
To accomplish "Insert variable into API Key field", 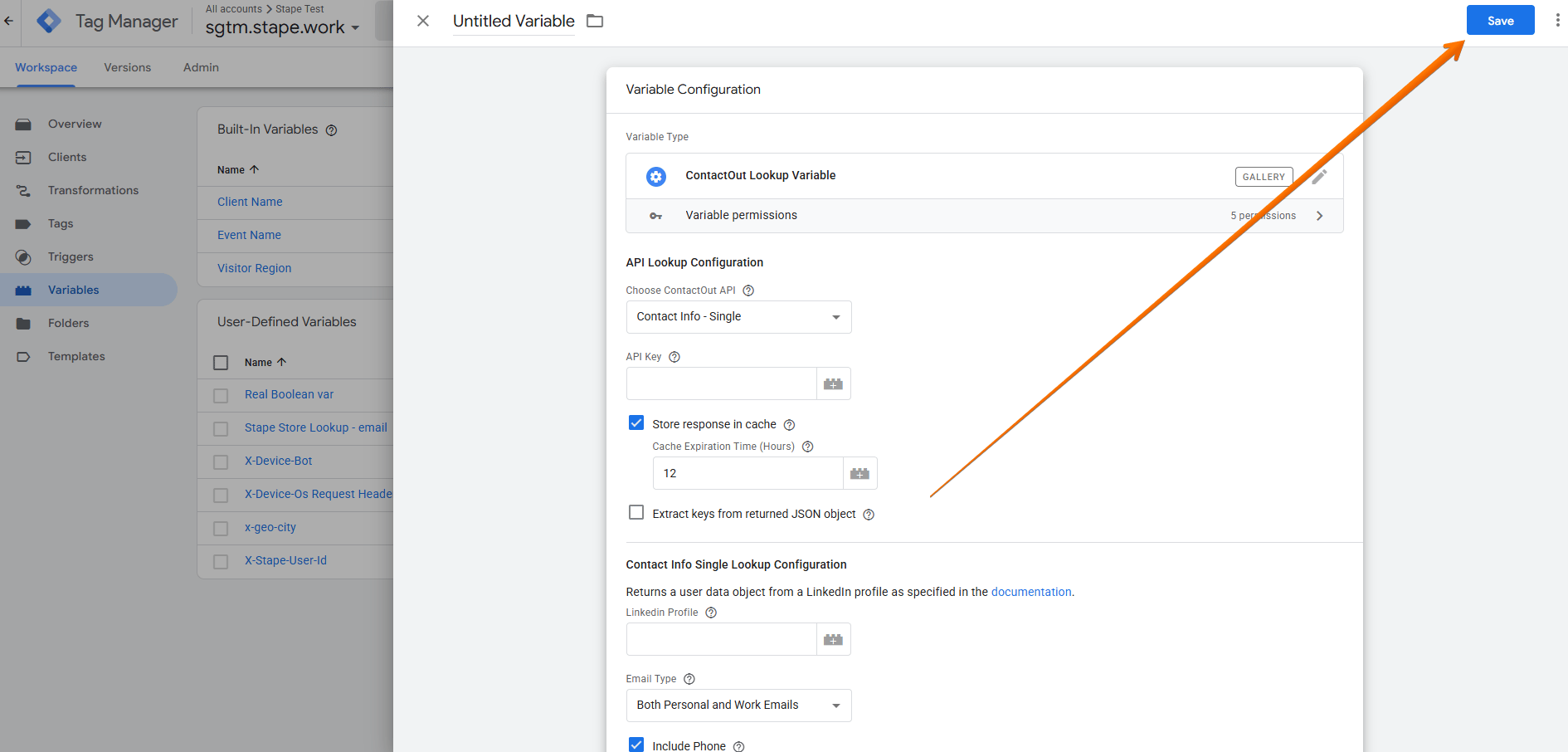I will (834, 383).
